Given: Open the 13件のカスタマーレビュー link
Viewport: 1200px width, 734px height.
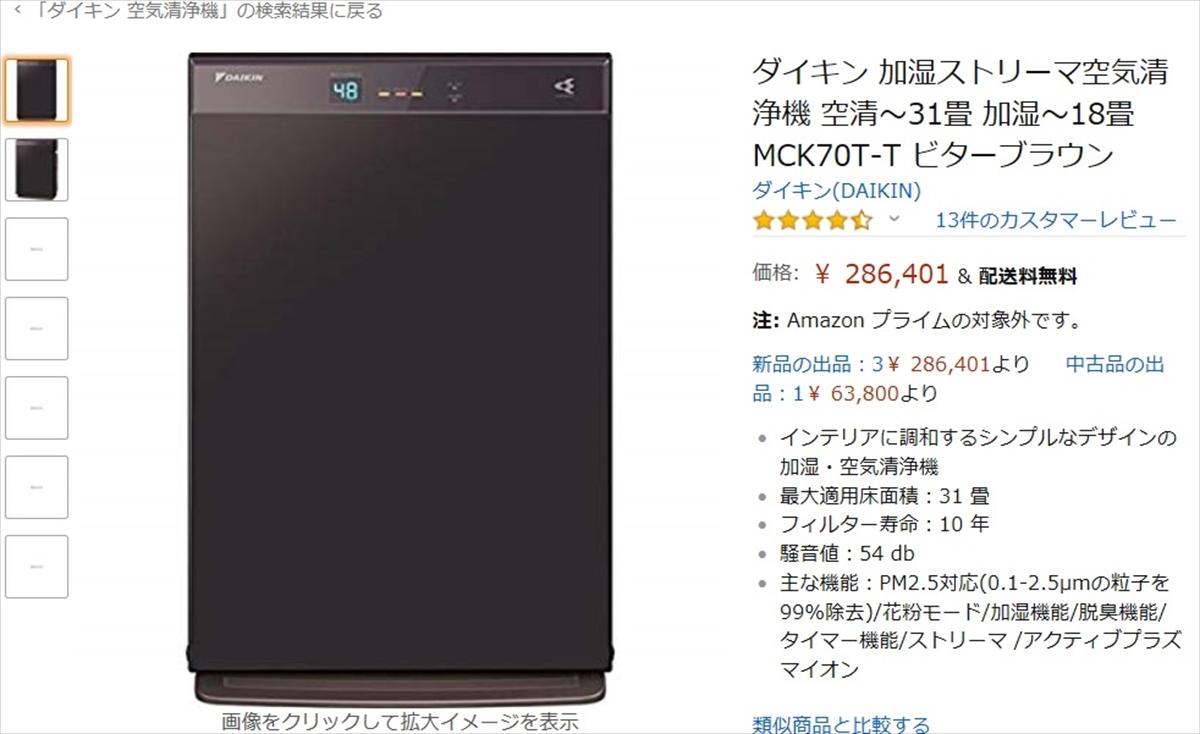Looking at the screenshot, I should tap(1056, 220).
